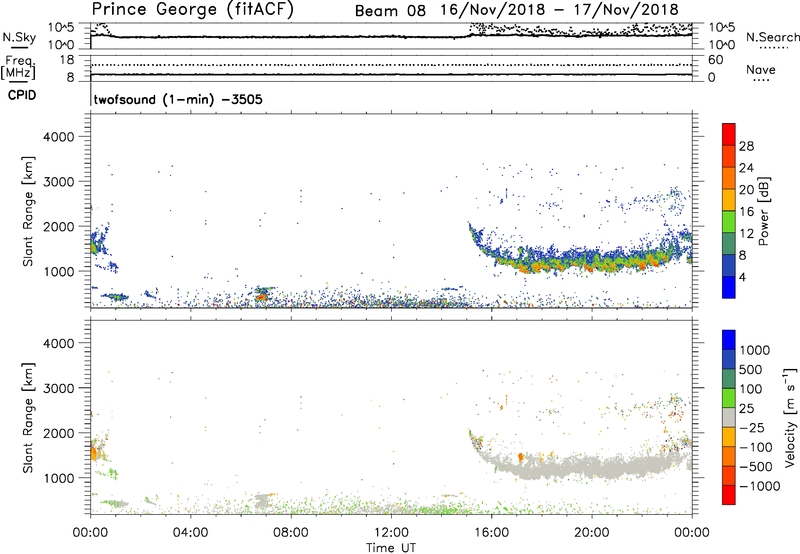The width and height of the screenshot is (800, 554).
Task: Pick the grey ±25 swatch on velocity bar
Action: point(729,417)
